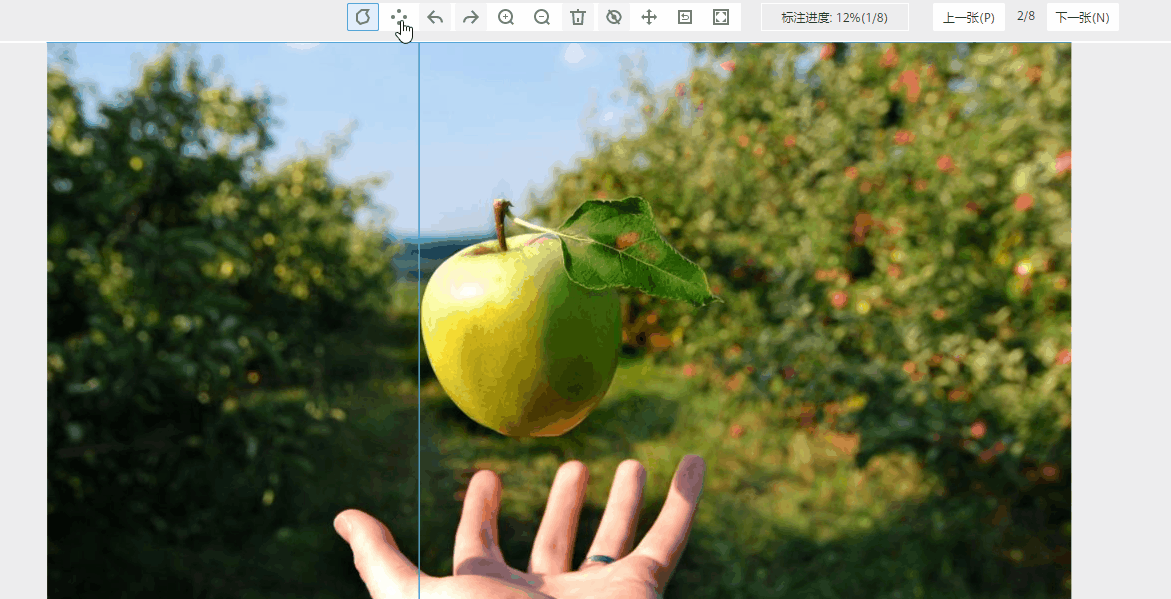Select the move/pan tool
Image resolution: width=1171 pixels, height=599 pixels.
649,17
